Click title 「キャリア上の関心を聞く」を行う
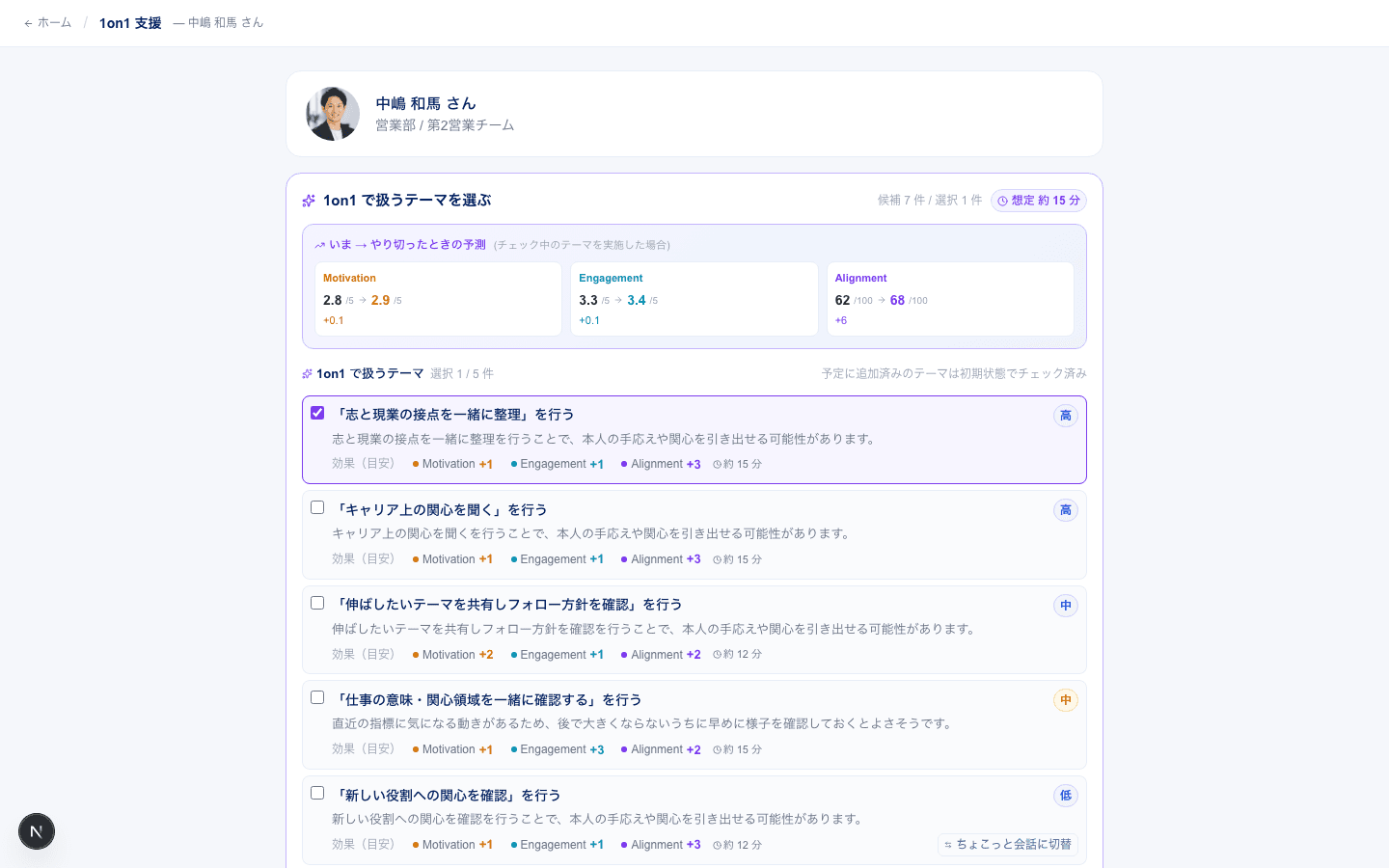This screenshot has width=1389, height=868. (x=440, y=509)
